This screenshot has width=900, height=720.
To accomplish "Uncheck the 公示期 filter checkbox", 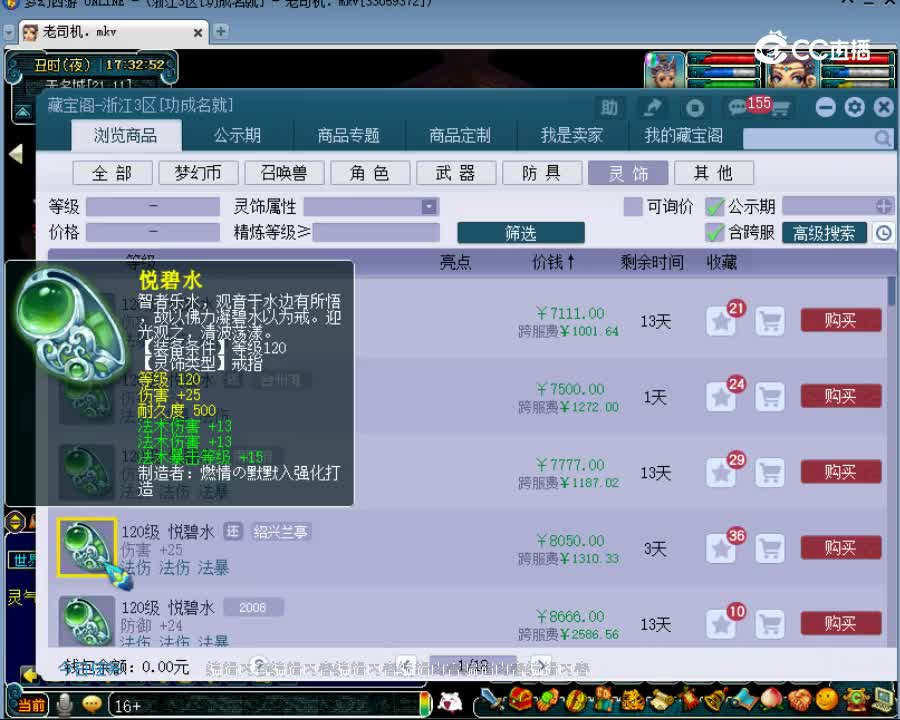I will coord(715,206).
